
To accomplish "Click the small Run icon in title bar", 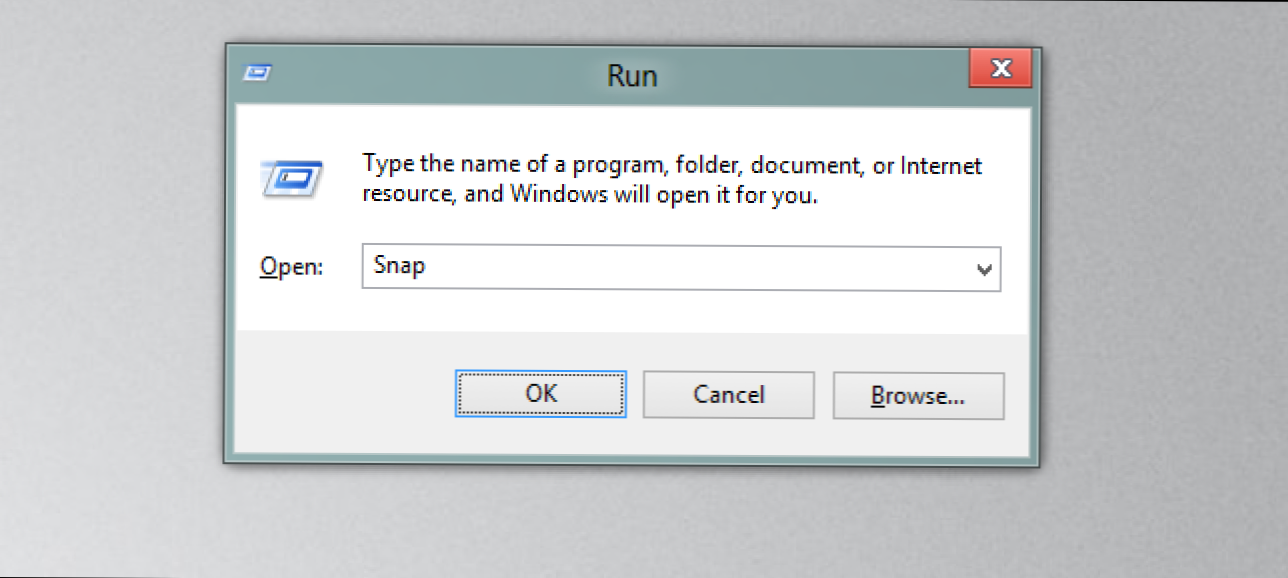I will pyautogui.click(x=257, y=72).
